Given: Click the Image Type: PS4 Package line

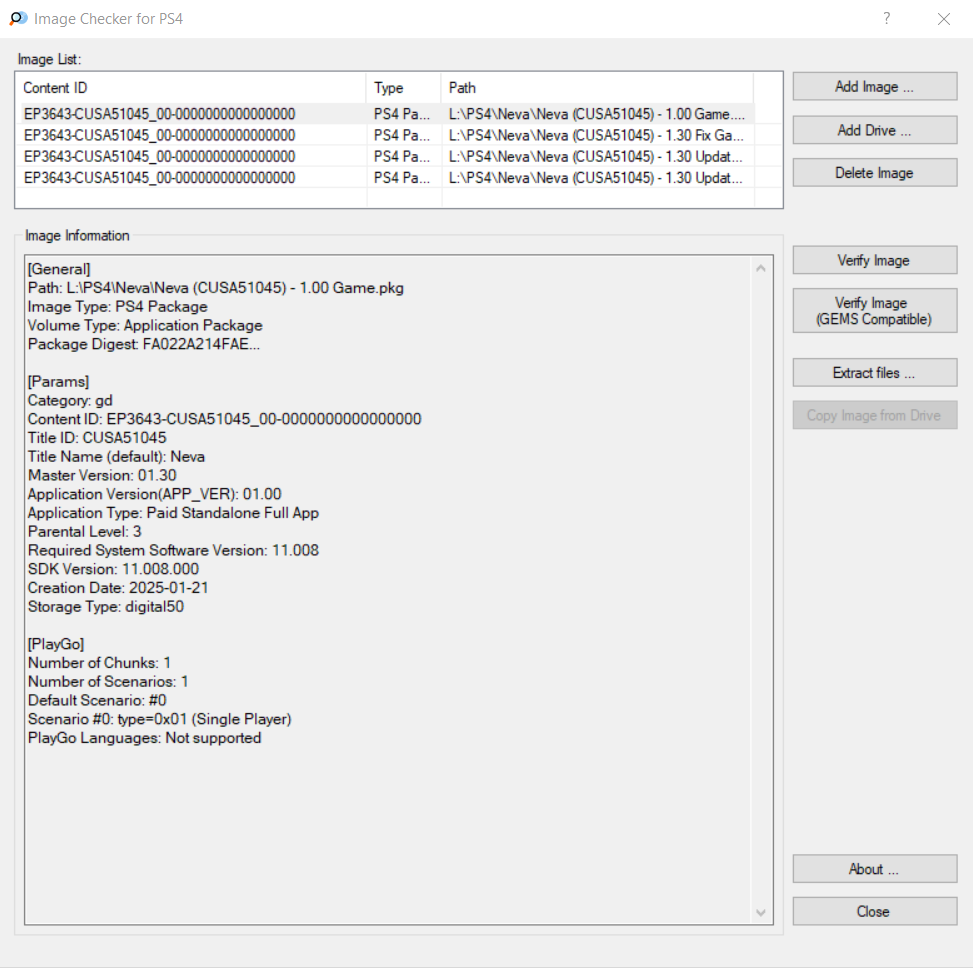Looking at the screenshot, I should (x=117, y=307).
